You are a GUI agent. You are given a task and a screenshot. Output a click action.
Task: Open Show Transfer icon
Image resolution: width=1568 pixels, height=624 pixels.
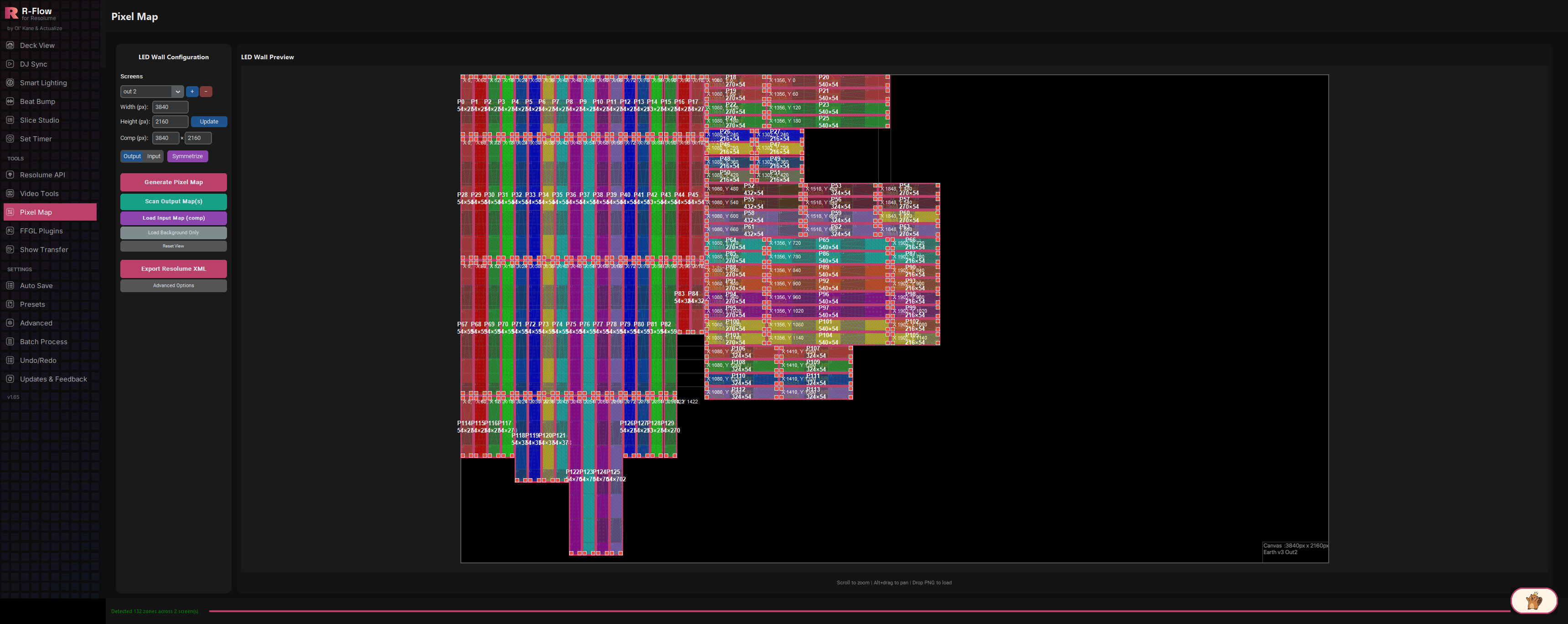10,250
